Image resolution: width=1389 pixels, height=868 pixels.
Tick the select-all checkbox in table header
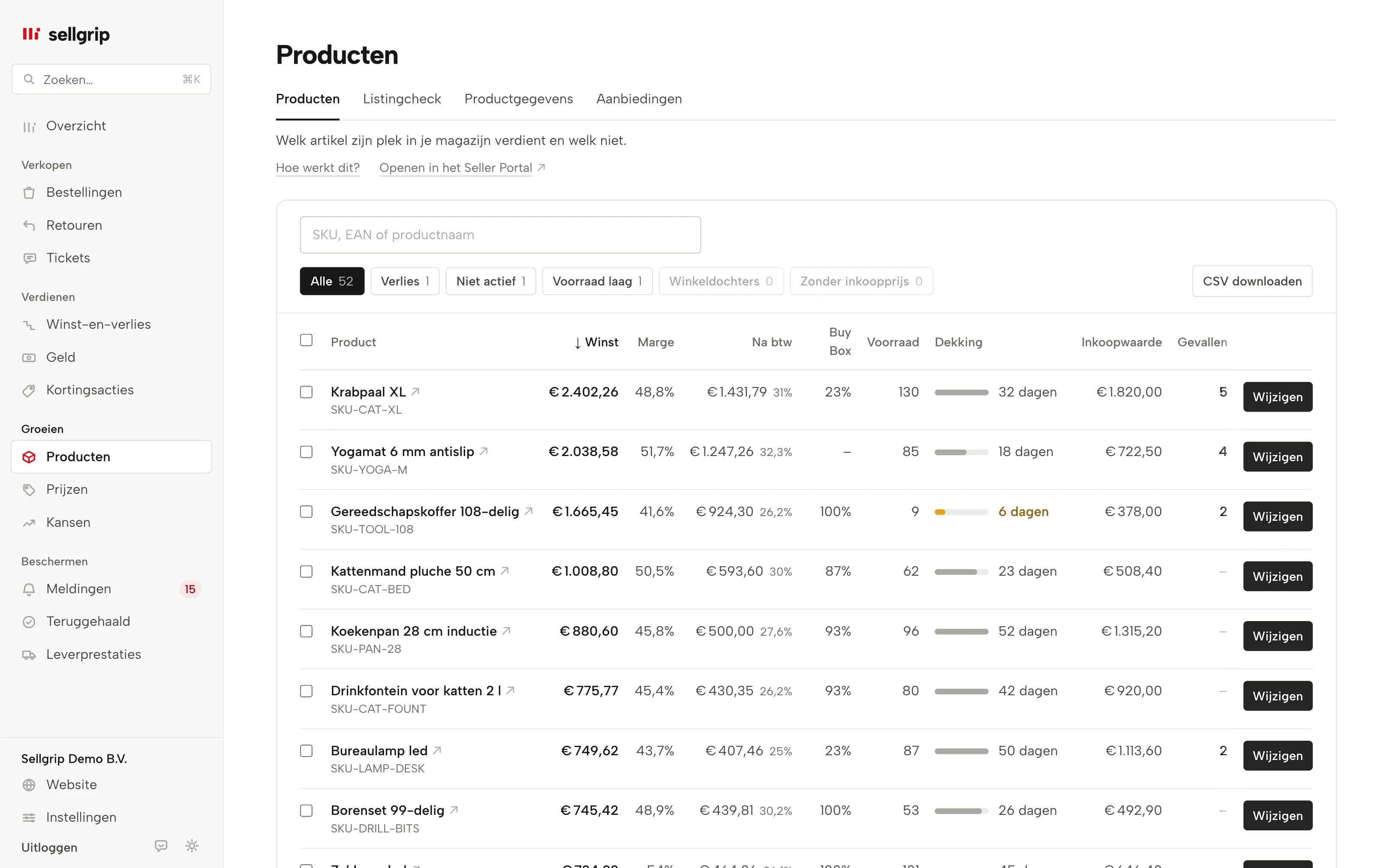point(307,340)
